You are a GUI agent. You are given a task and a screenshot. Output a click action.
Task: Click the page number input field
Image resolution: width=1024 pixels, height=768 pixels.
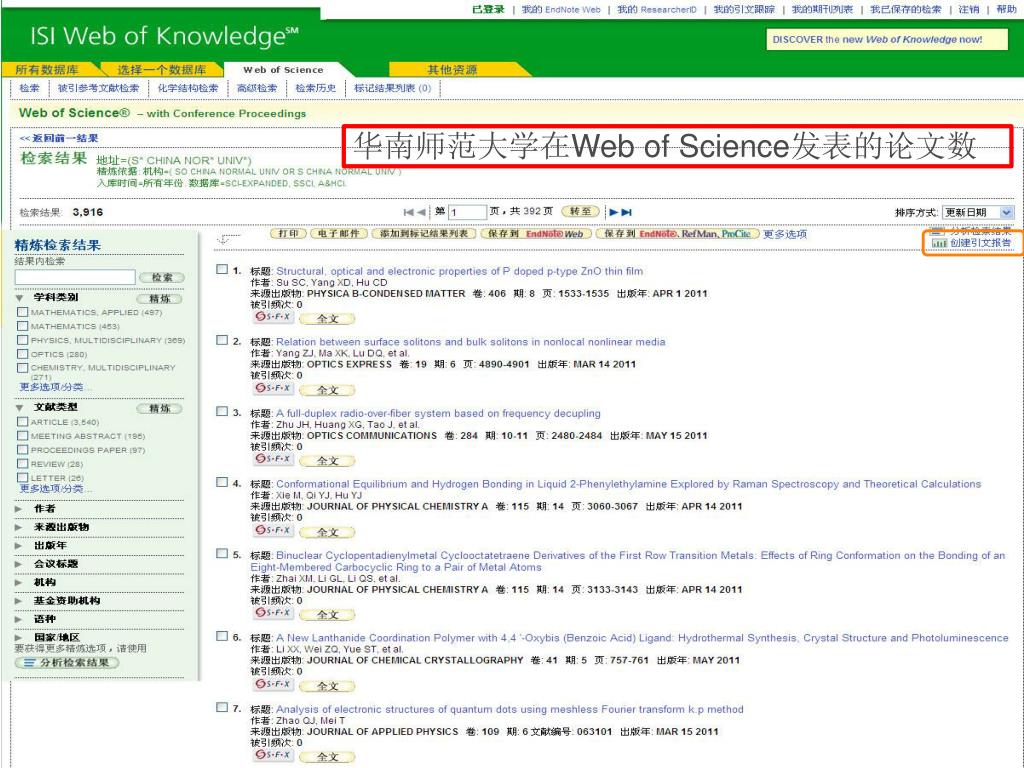coord(468,212)
